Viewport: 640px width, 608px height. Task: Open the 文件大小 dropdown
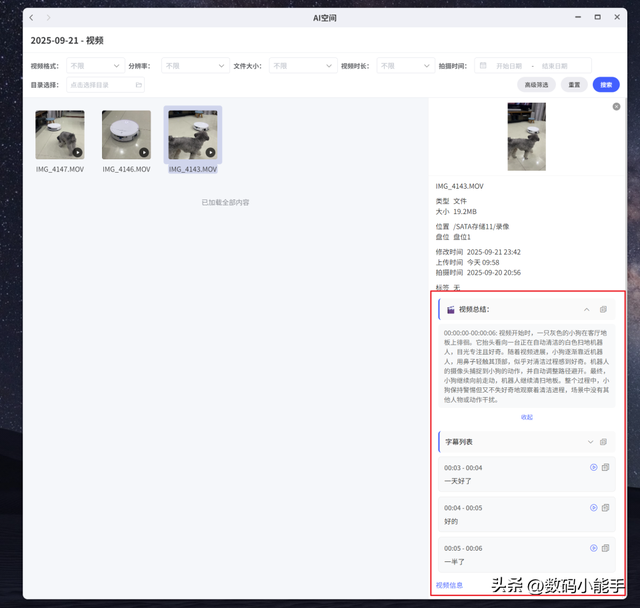(303, 66)
